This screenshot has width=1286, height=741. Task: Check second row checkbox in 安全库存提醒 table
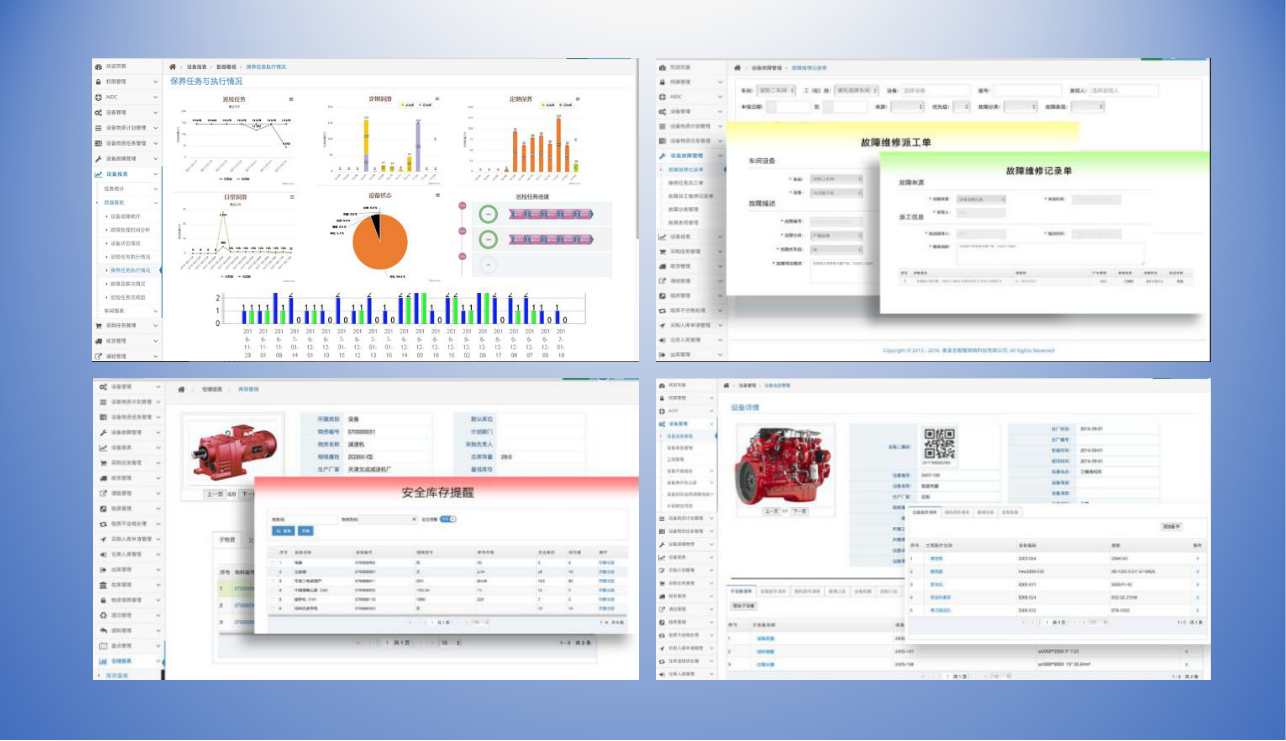(273, 571)
